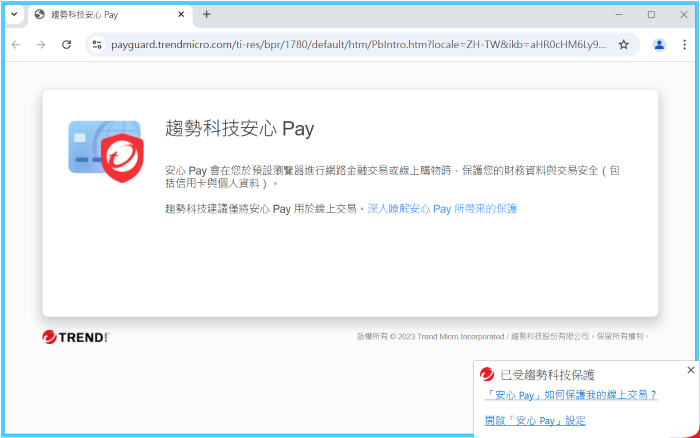700x438 pixels.
Task: Open the 深入瞭解安心 Pay 所帶來的保護 link
Action: click(x=442, y=209)
